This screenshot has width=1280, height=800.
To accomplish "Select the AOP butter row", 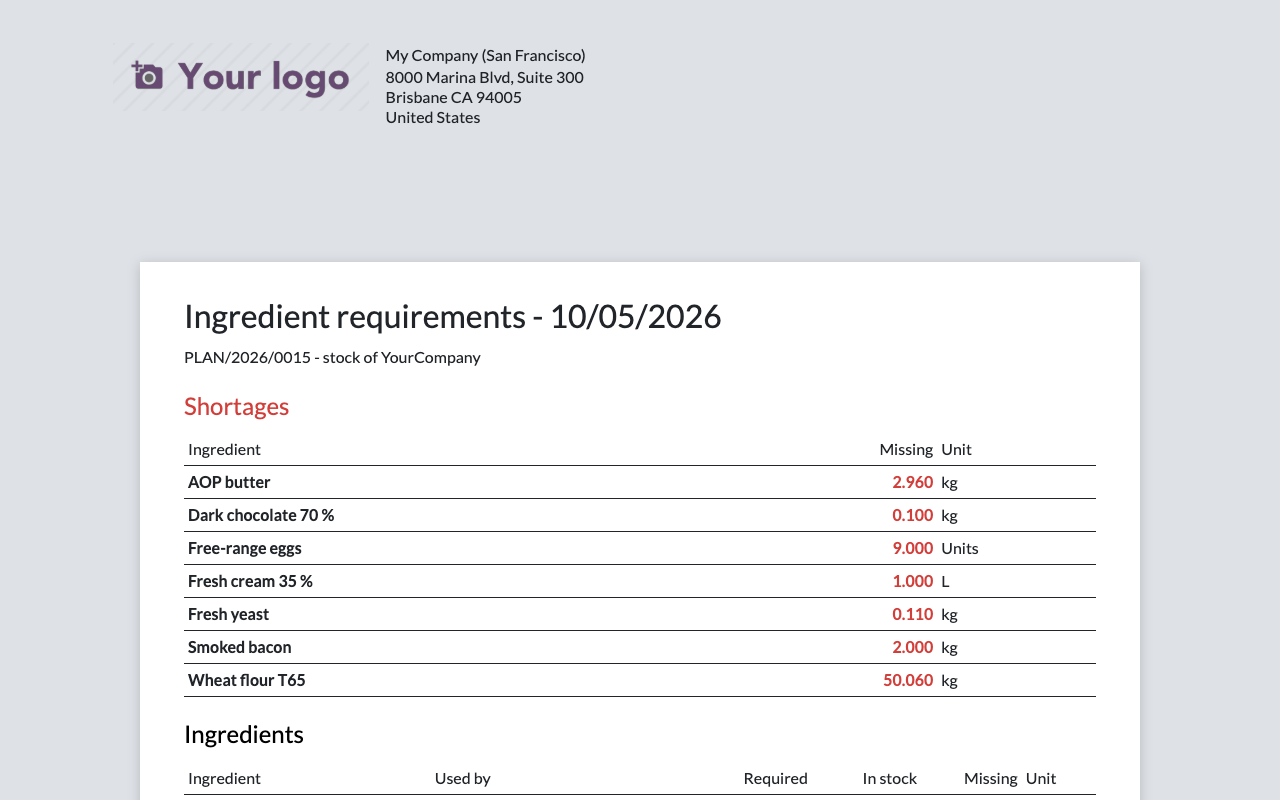I will point(640,482).
